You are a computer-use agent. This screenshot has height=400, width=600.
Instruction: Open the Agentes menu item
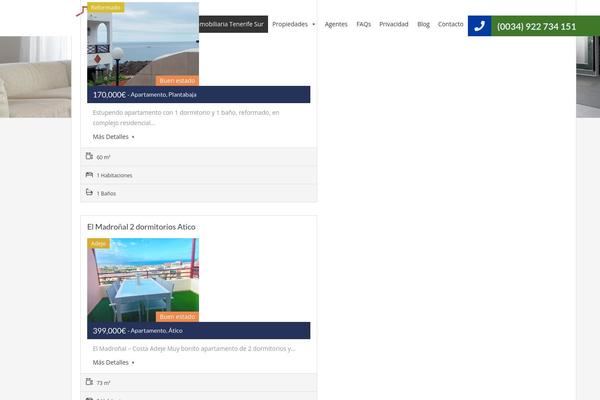coord(336,24)
